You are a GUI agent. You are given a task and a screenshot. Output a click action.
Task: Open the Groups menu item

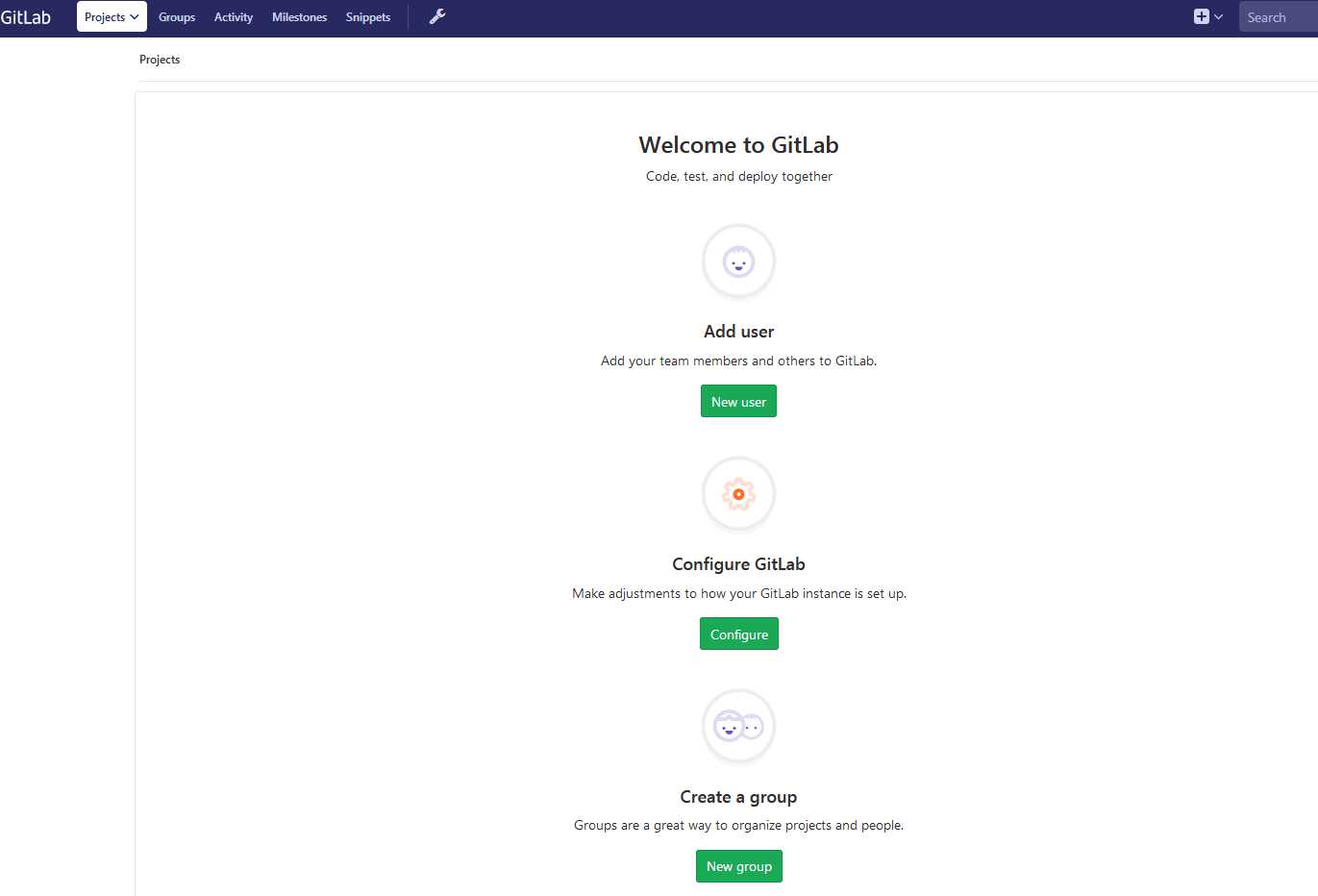point(177,17)
